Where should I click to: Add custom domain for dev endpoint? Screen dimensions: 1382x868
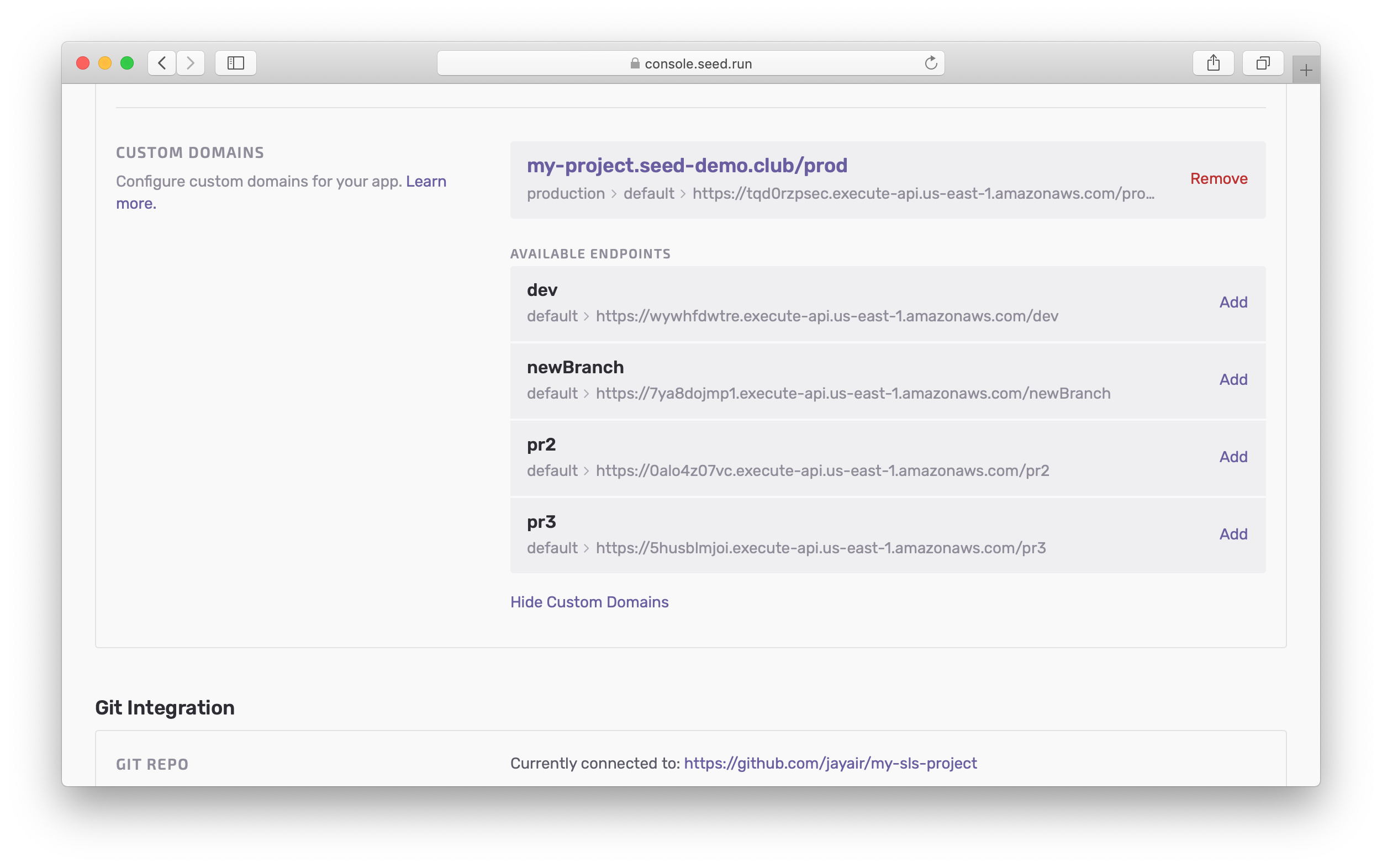coord(1233,302)
